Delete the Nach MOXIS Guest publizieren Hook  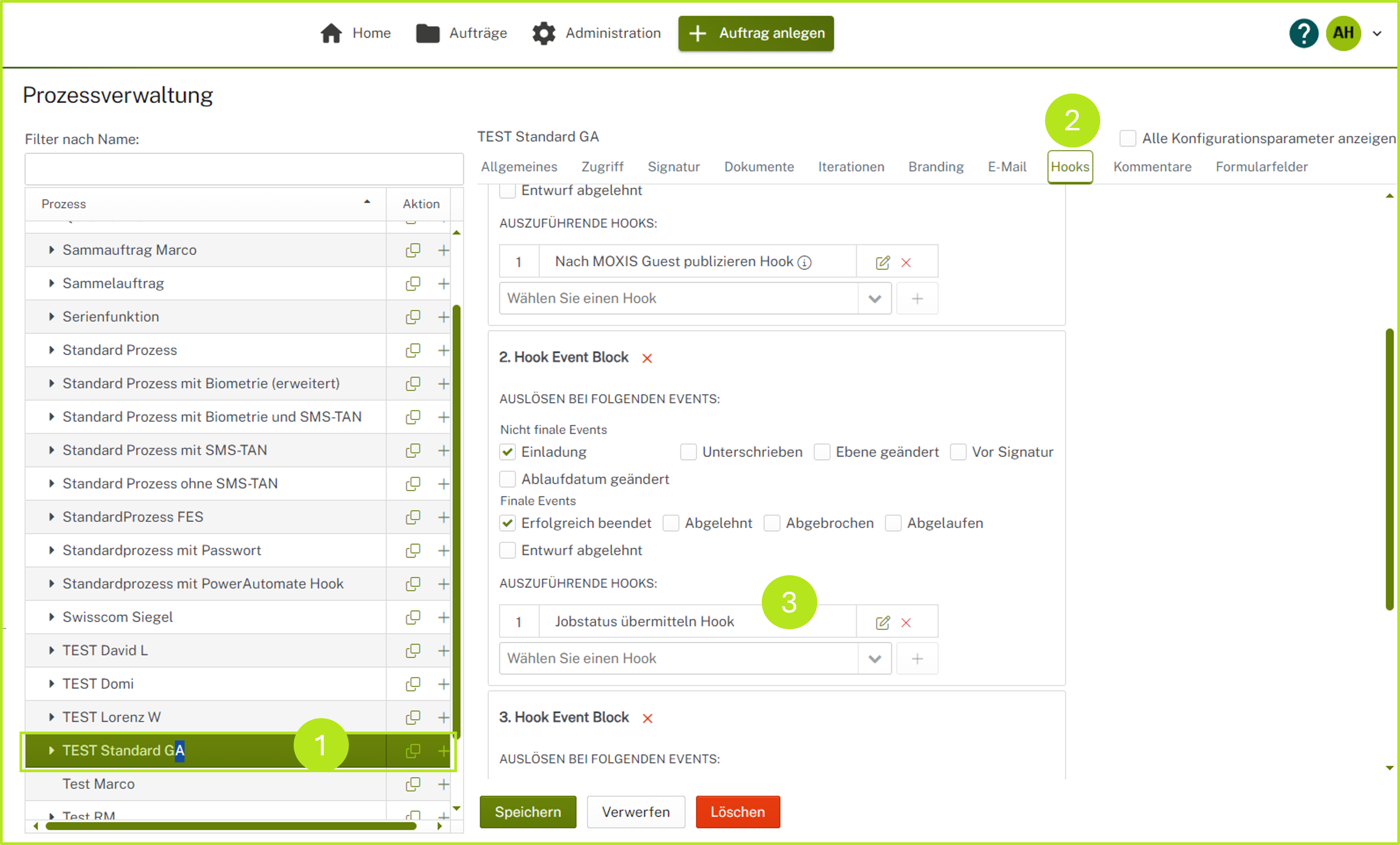(x=906, y=263)
